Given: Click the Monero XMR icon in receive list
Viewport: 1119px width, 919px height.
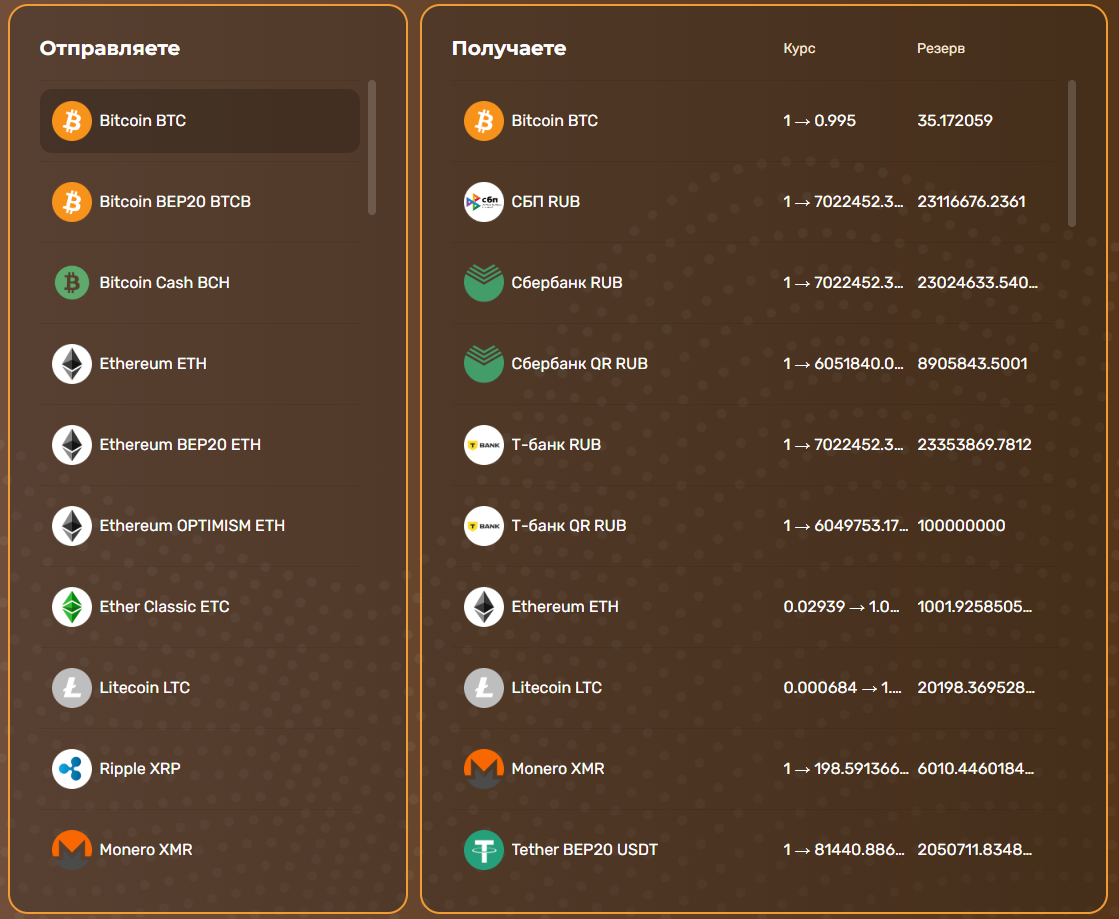Looking at the screenshot, I should pos(484,768).
